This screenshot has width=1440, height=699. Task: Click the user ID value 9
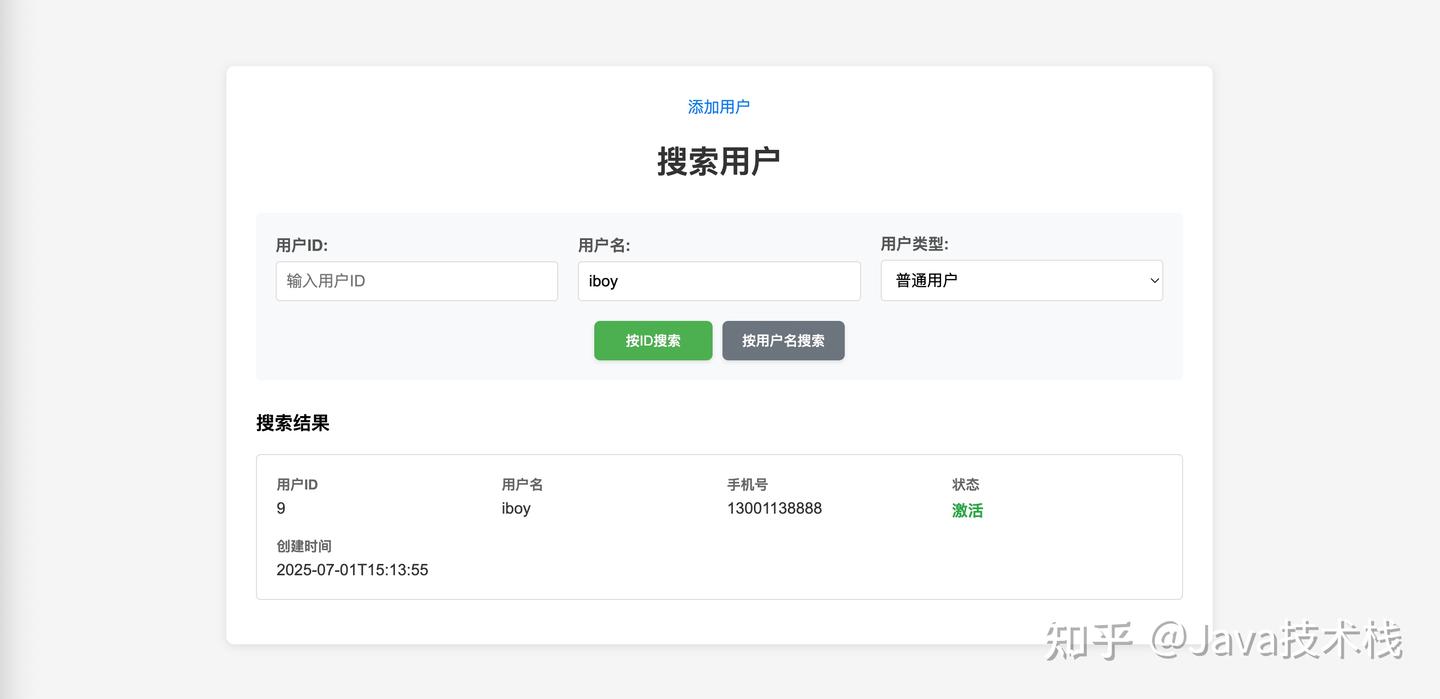(x=280, y=508)
